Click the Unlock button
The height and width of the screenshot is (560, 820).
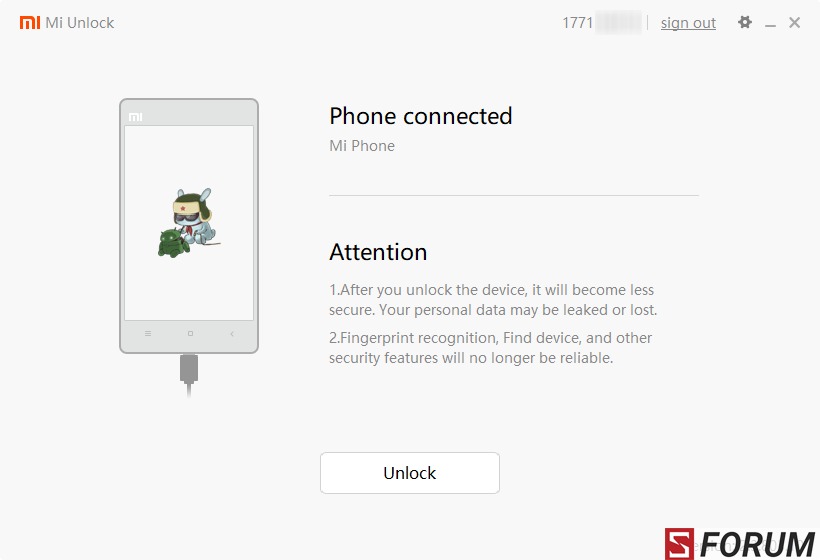(410, 473)
